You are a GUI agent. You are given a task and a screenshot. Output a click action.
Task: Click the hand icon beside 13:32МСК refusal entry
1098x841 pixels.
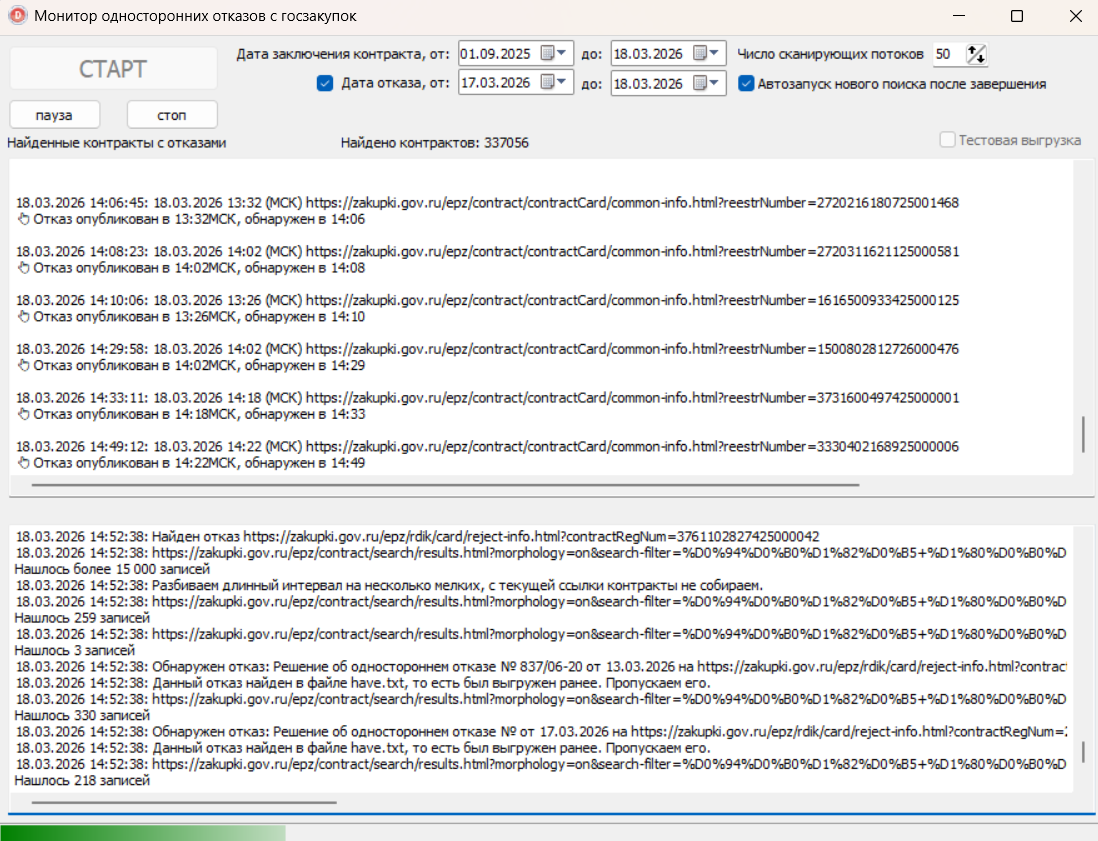tap(24, 219)
